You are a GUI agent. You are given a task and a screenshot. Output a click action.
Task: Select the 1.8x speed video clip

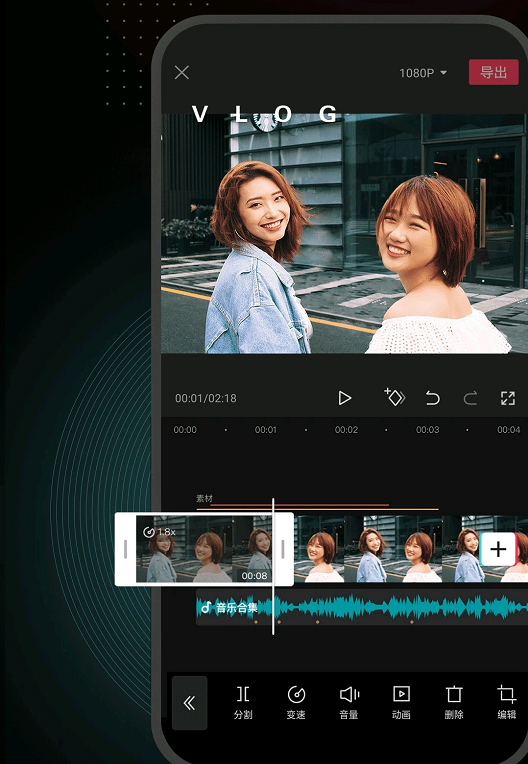[x=204, y=549]
